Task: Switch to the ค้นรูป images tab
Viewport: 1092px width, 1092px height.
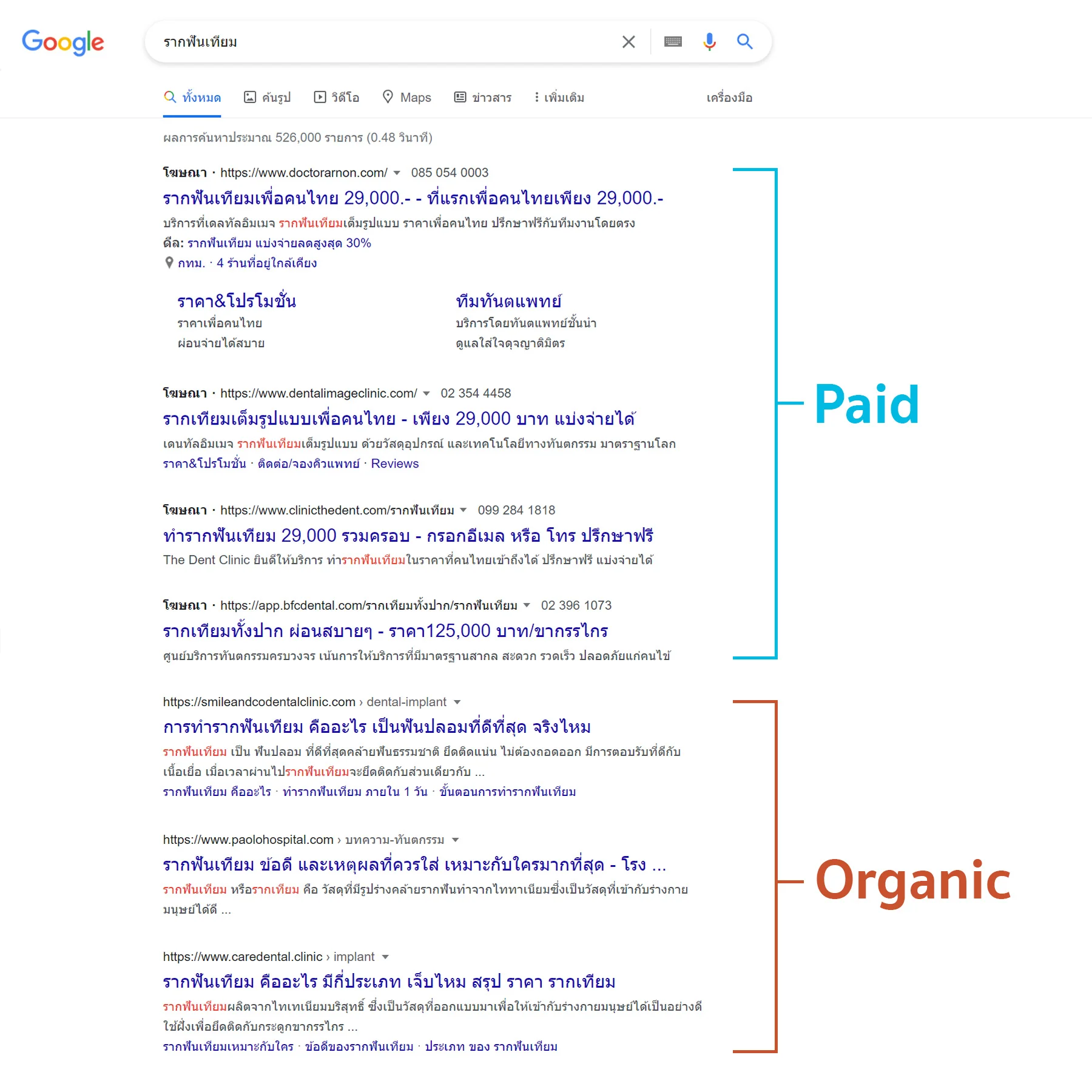Action: click(x=267, y=98)
